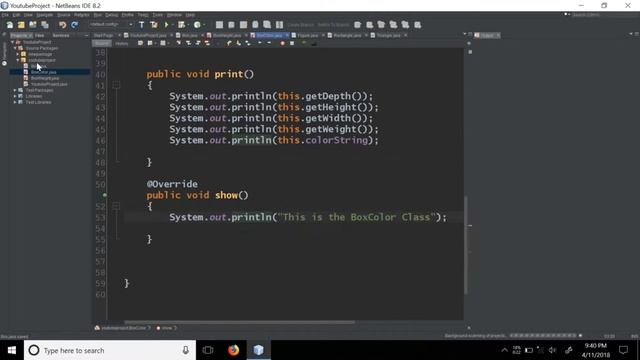
Task: Open the Window menu
Action: click(x=174, y=15)
